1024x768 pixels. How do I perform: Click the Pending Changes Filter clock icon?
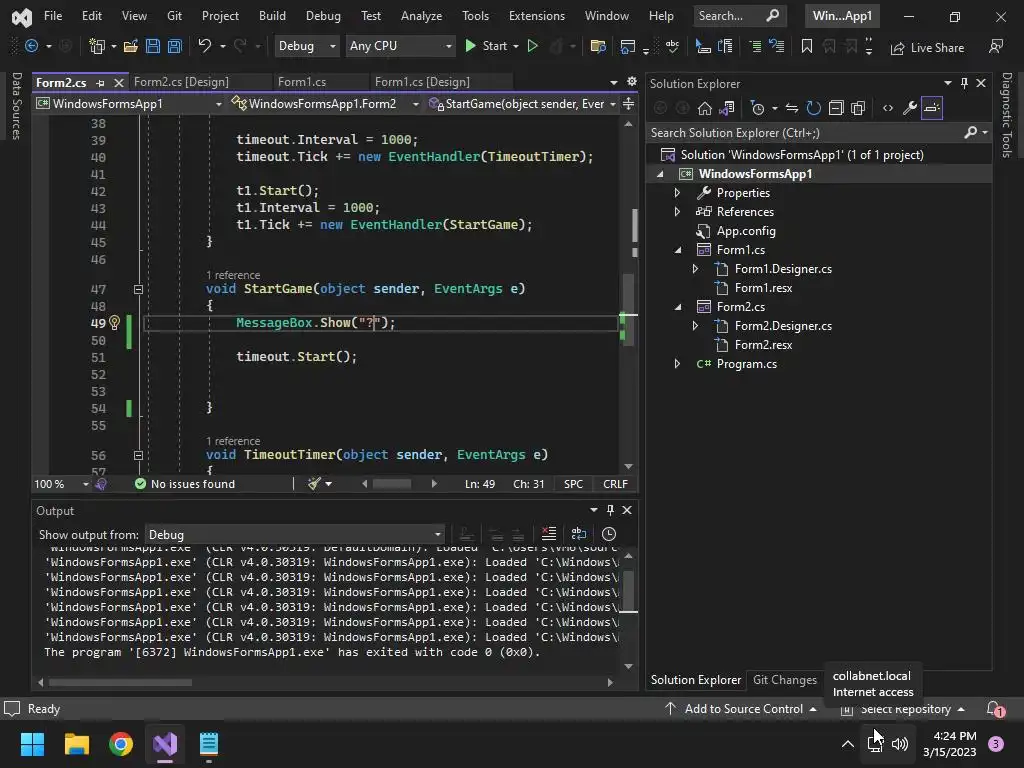[758, 108]
